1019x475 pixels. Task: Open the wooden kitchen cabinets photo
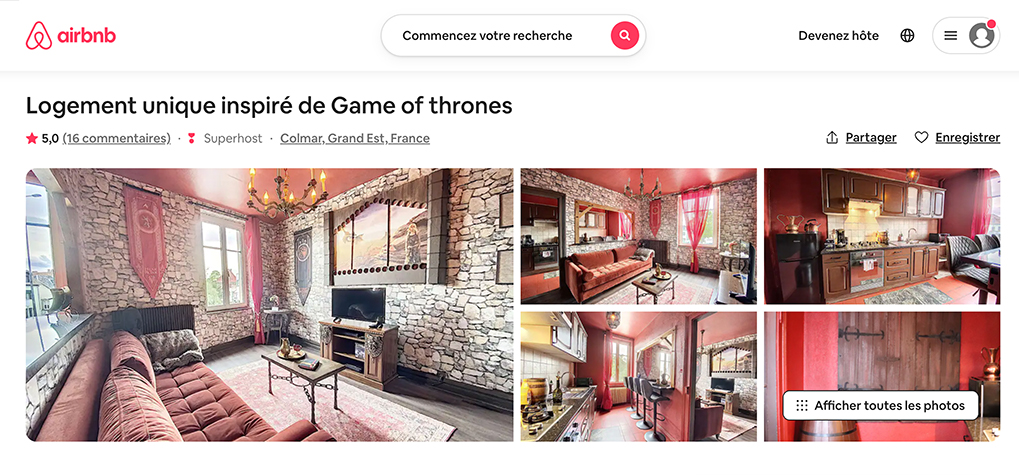882,237
